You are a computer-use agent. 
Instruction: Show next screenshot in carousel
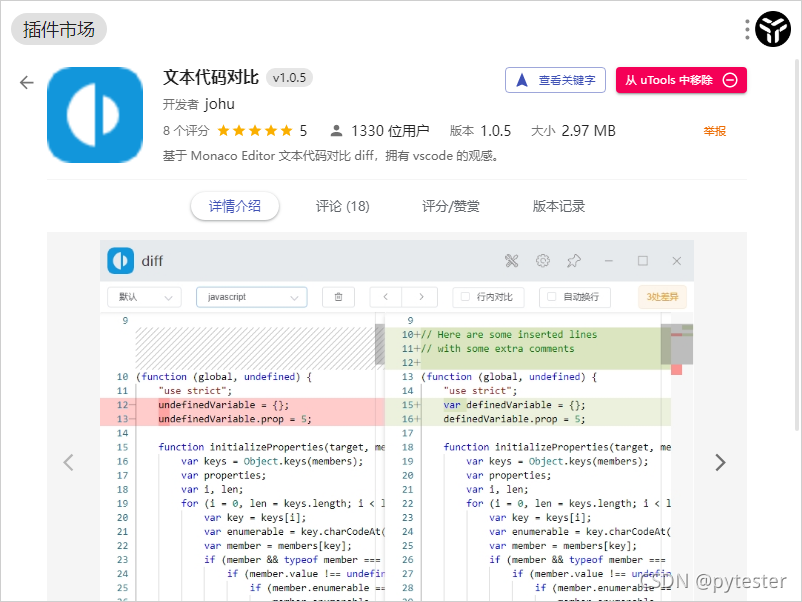720,462
